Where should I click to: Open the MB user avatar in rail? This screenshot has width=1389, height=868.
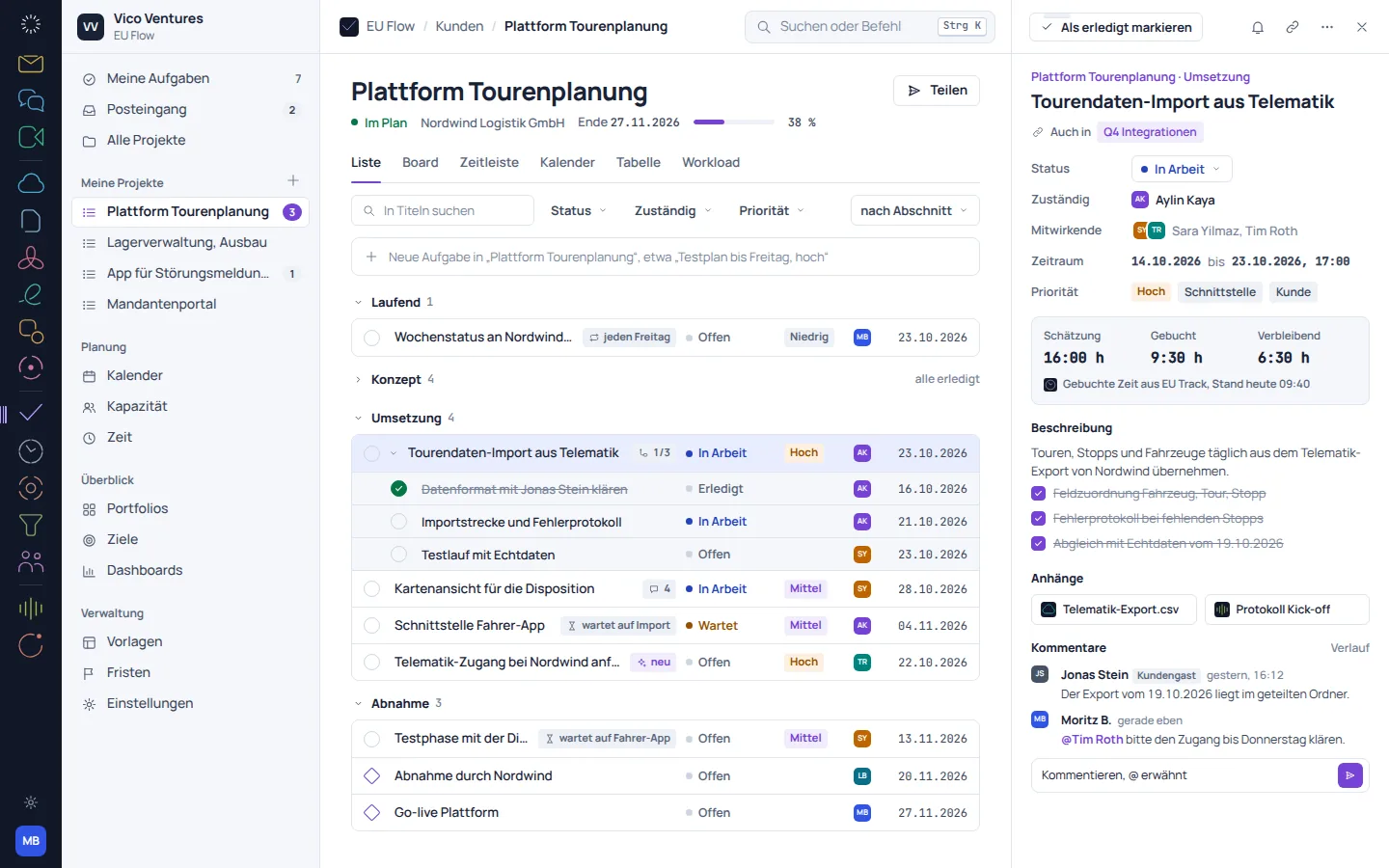pyautogui.click(x=31, y=841)
